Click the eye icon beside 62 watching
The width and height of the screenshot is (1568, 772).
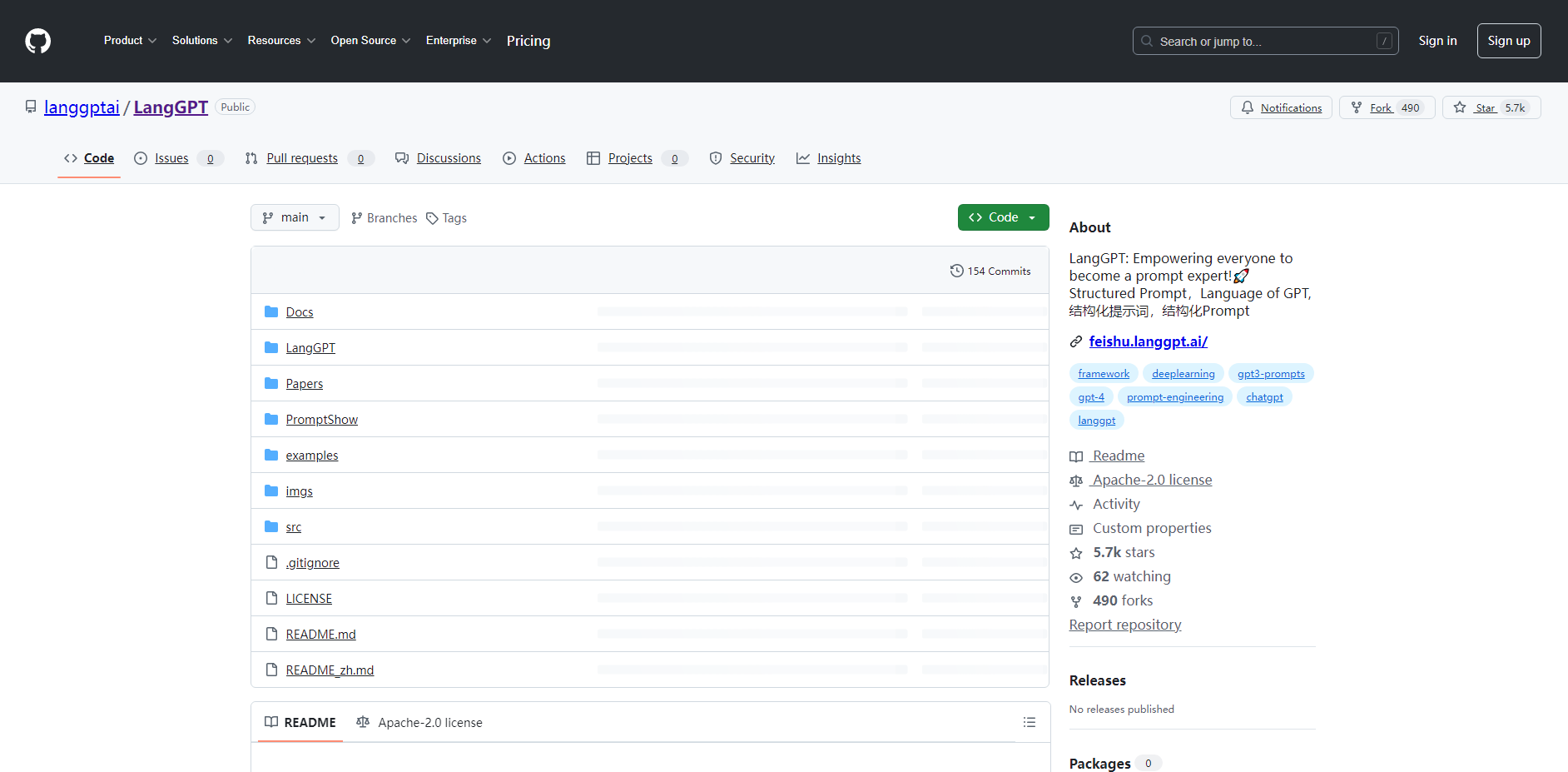pos(1076,577)
